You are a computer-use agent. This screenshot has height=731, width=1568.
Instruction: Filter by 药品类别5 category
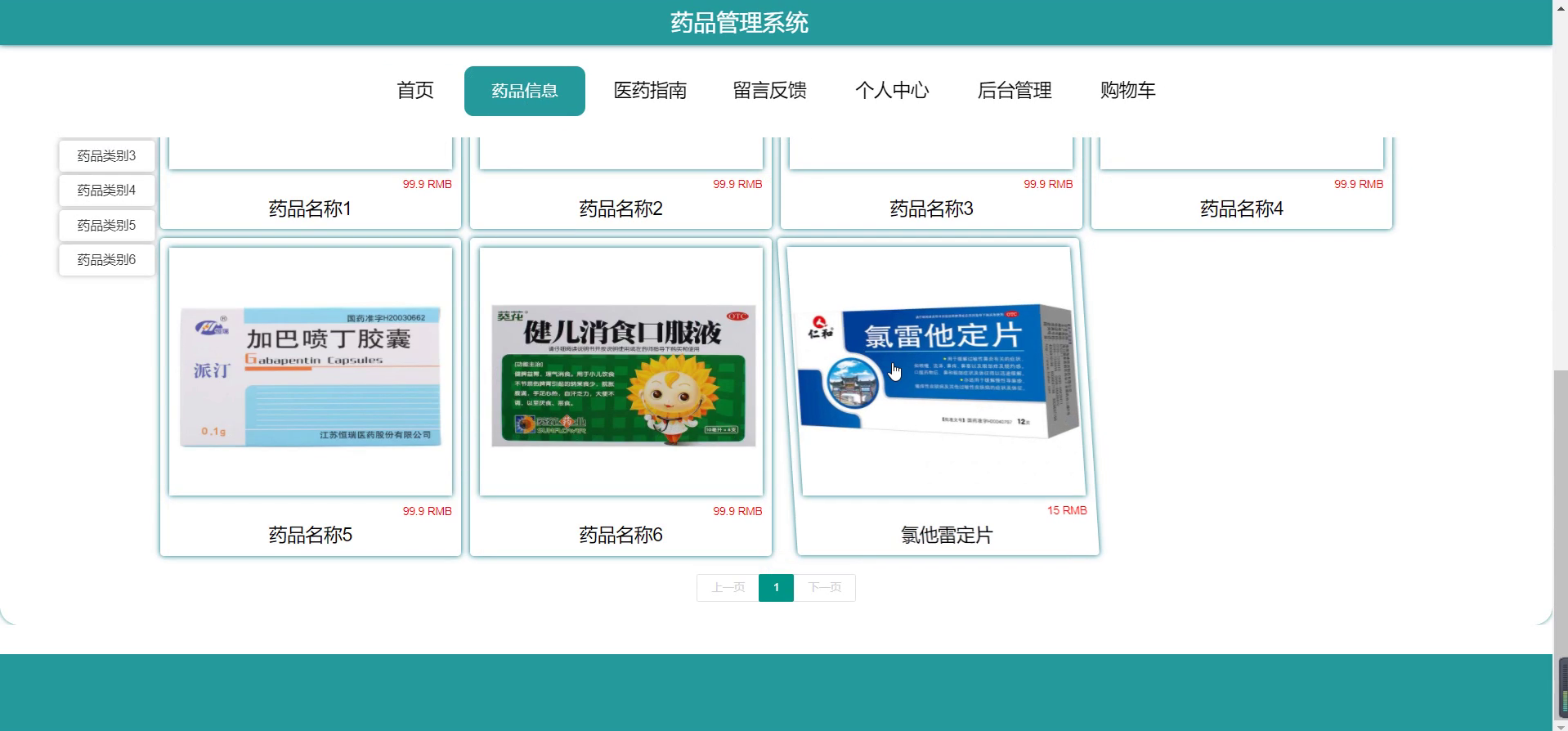[x=106, y=226]
